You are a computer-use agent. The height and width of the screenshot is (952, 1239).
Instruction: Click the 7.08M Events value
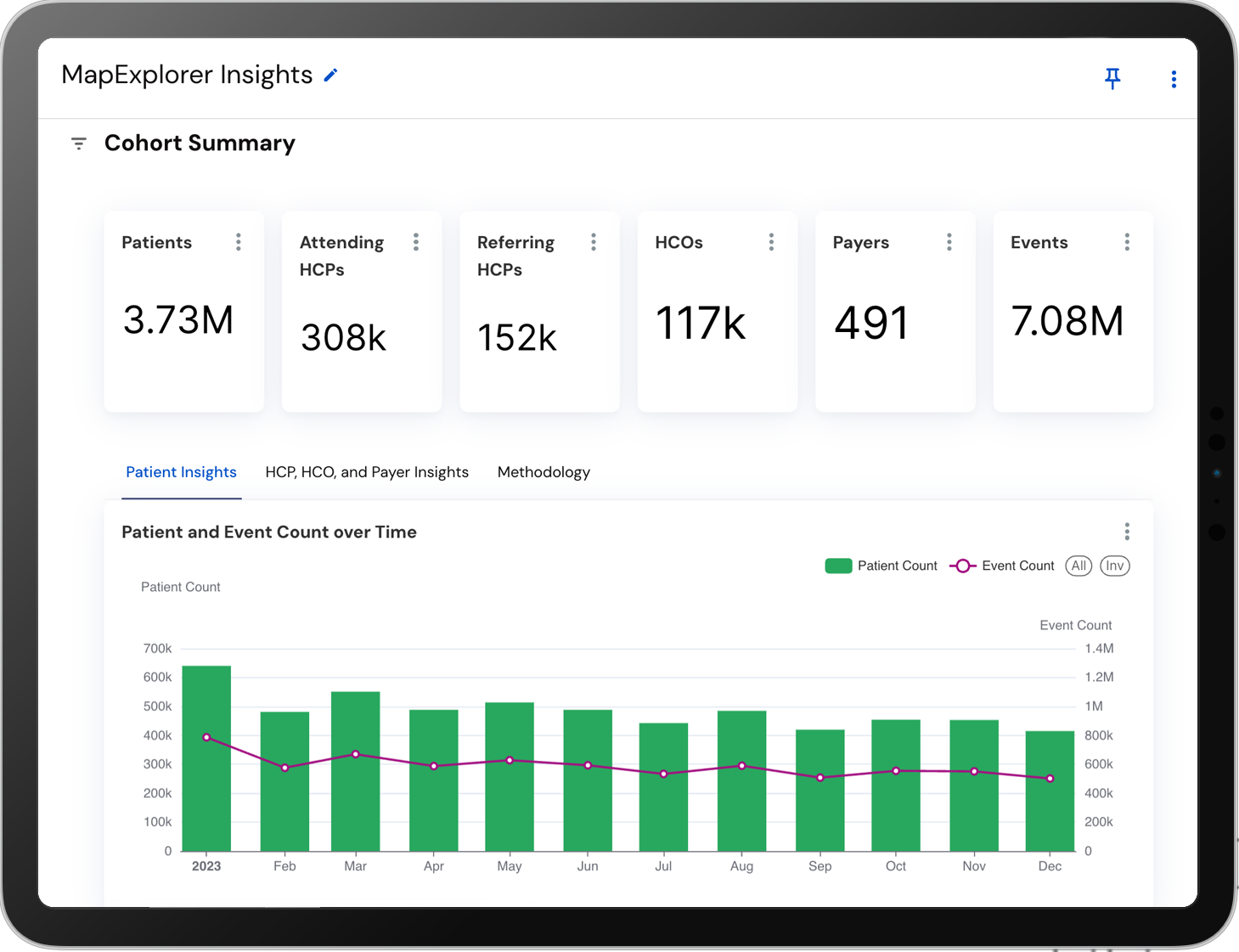[1067, 321]
